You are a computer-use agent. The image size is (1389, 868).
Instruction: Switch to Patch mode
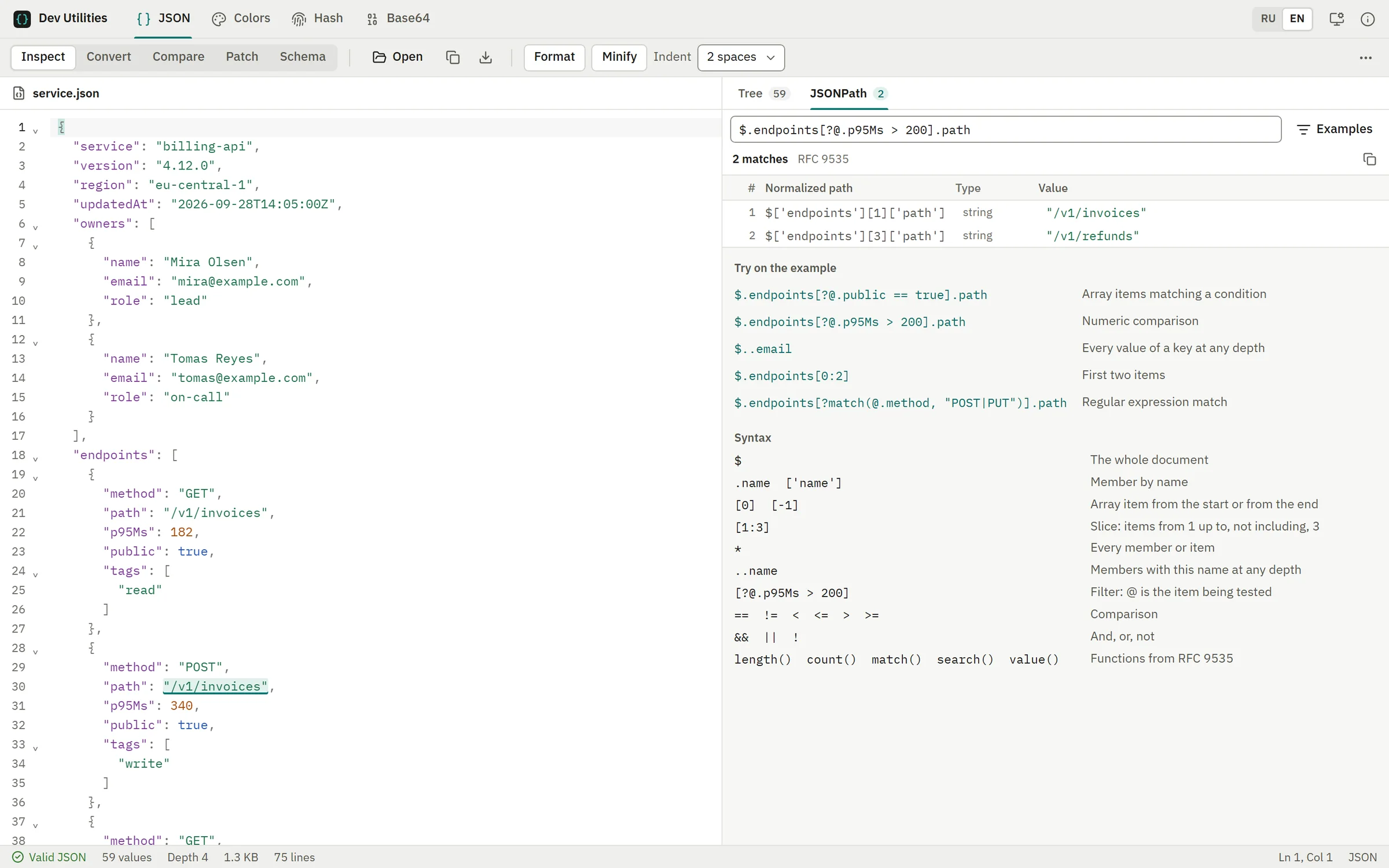(x=242, y=57)
